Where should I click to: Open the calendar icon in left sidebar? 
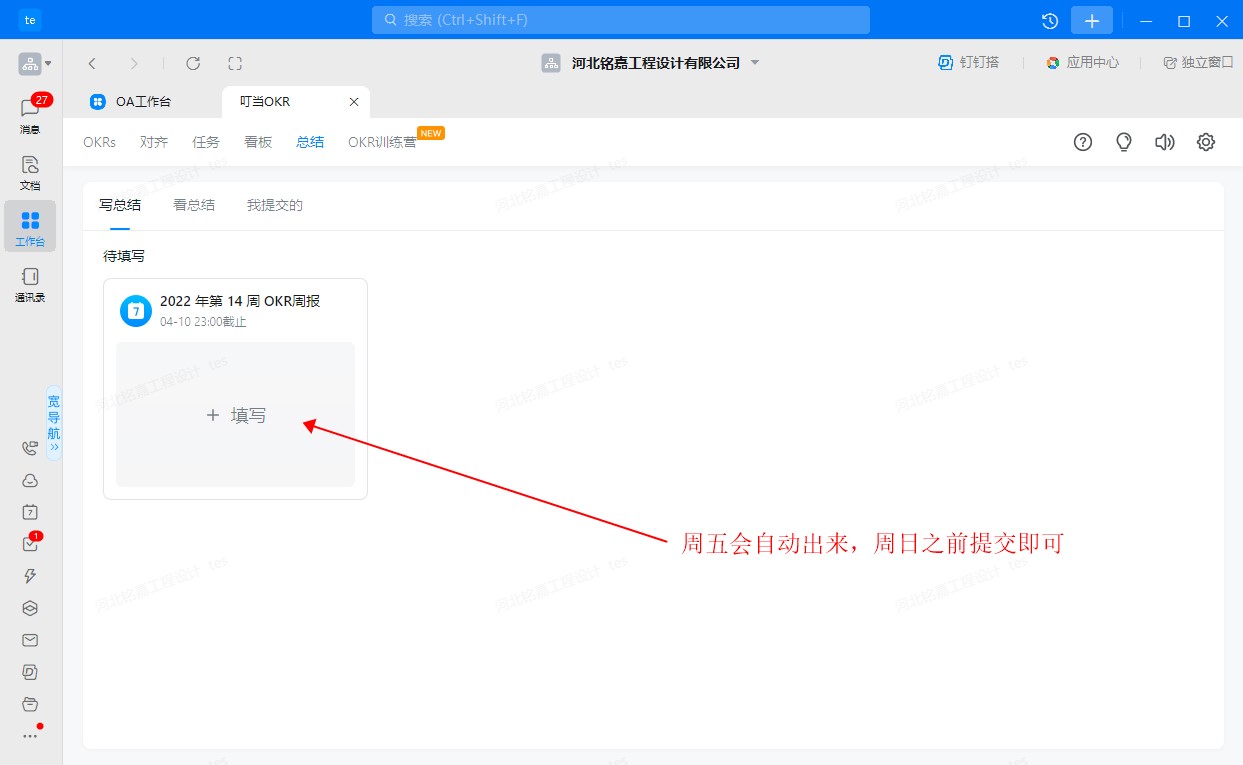pyautogui.click(x=30, y=512)
